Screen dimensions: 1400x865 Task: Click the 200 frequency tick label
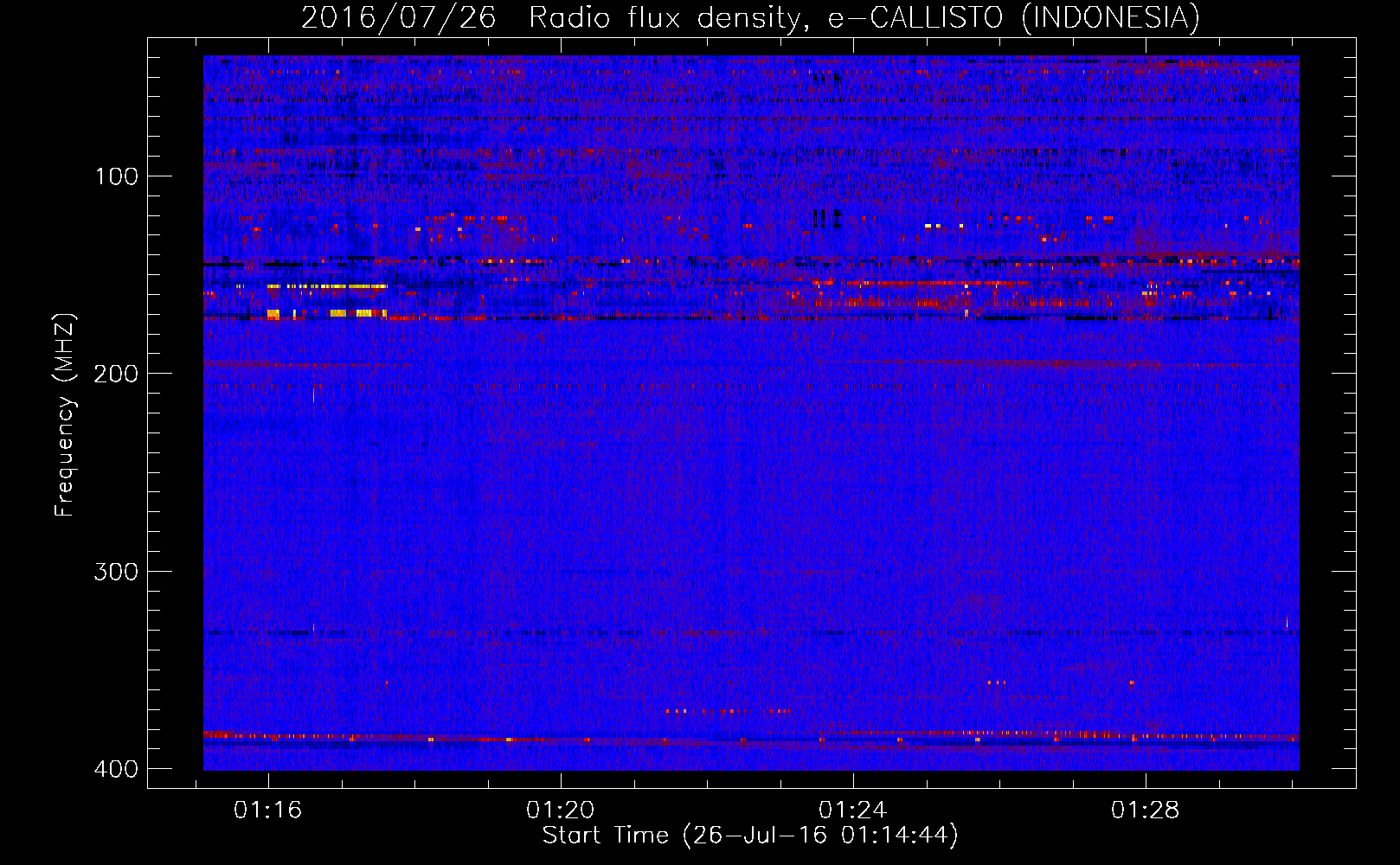[116, 374]
